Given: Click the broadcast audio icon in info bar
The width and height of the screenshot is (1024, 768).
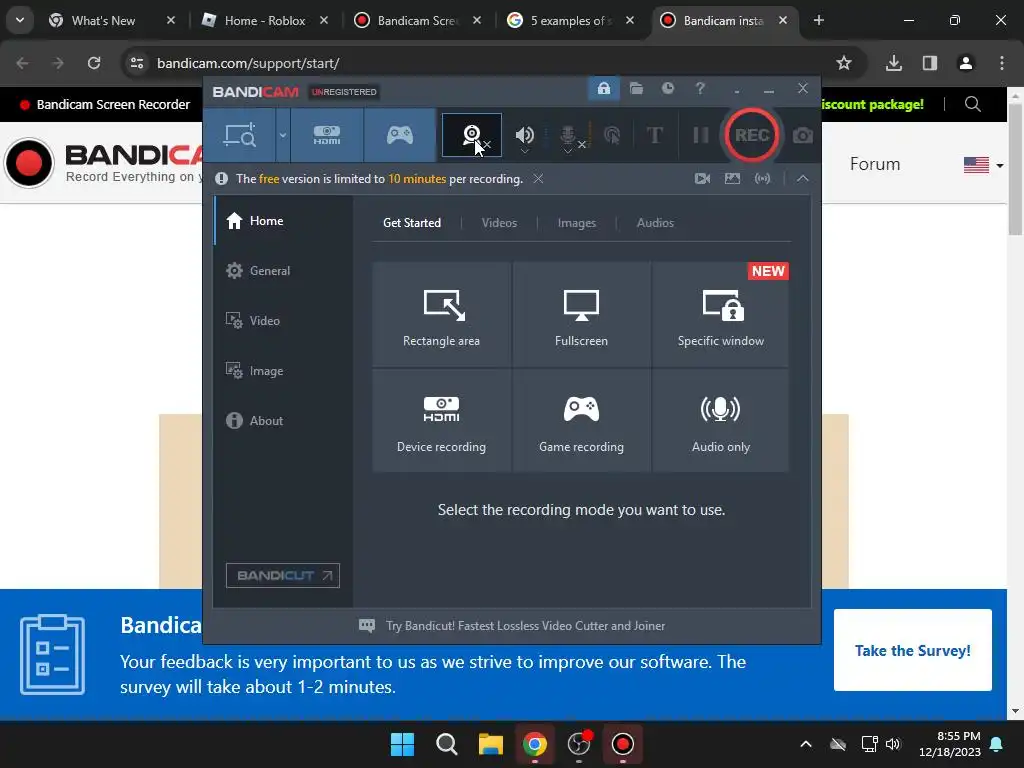Looking at the screenshot, I should 762,178.
